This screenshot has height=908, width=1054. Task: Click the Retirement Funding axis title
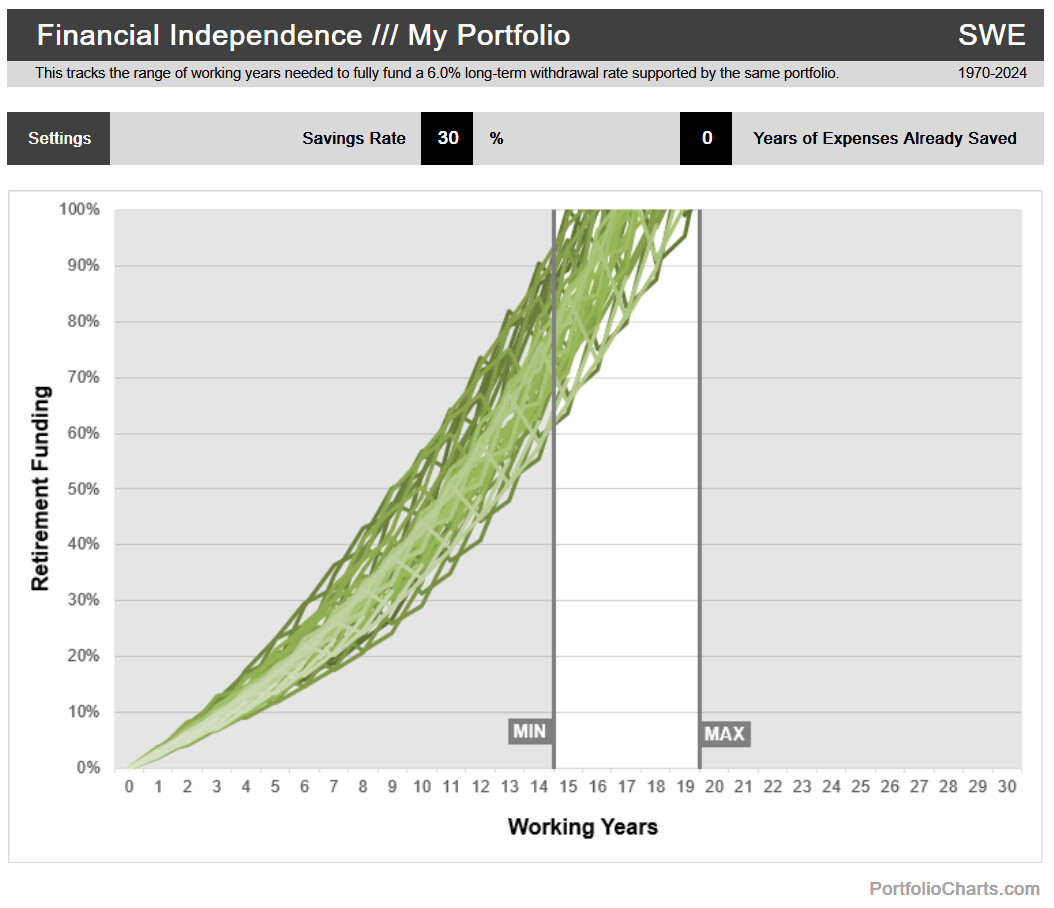[41, 488]
